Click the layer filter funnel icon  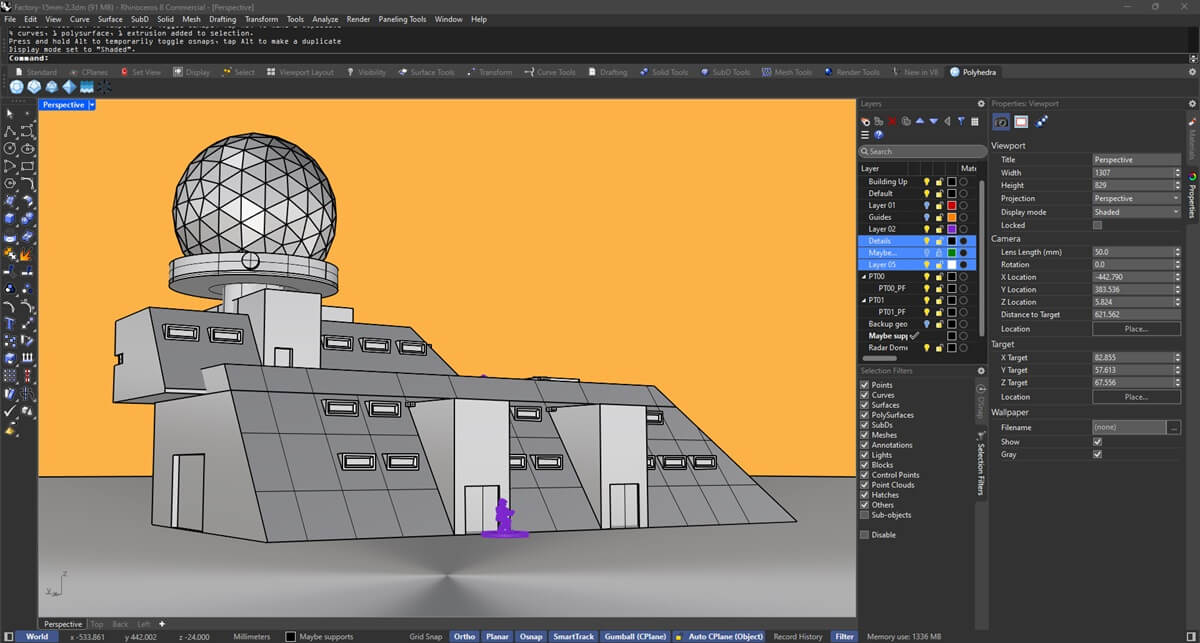tap(961, 121)
